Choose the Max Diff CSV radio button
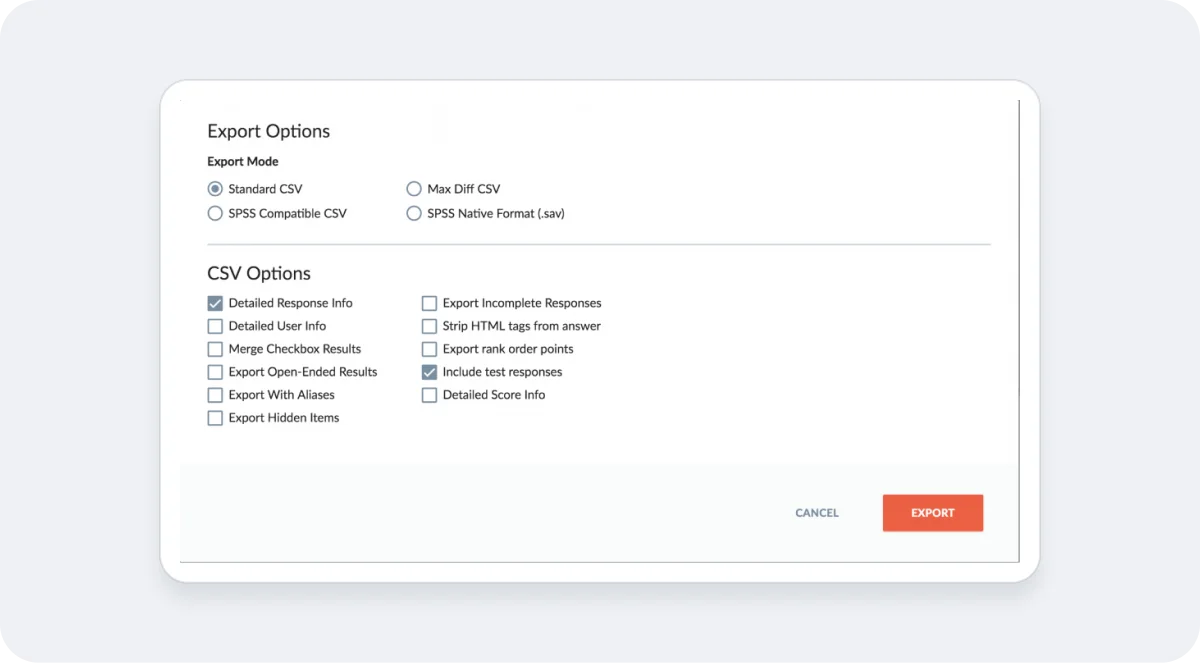Screen dimensions: 1200x663 coord(414,189)
